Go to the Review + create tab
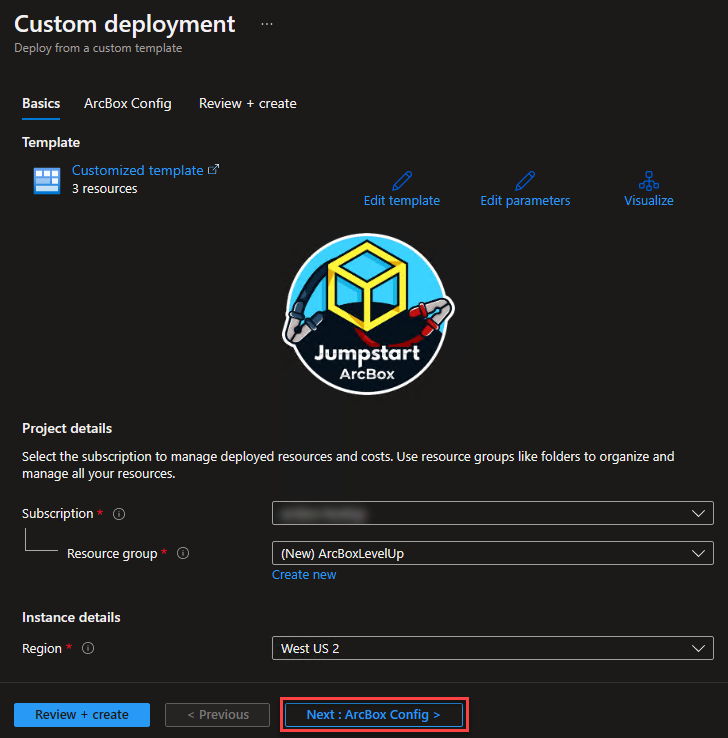728x738 pixels. pos(248,104)
